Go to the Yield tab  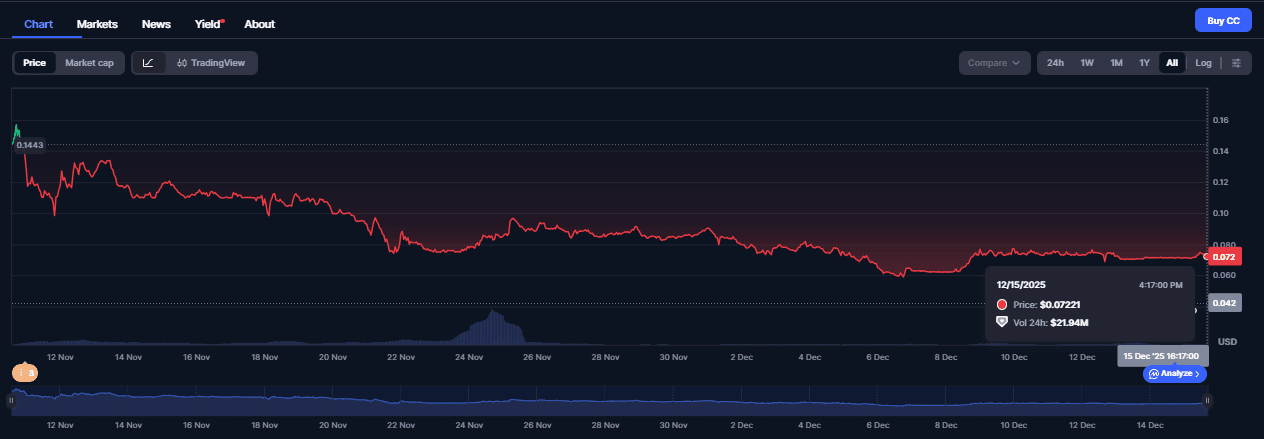(209, 23)
